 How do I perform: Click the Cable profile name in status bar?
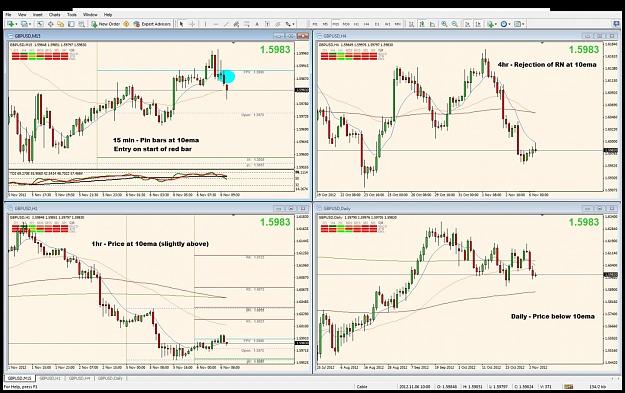[362, 387]
